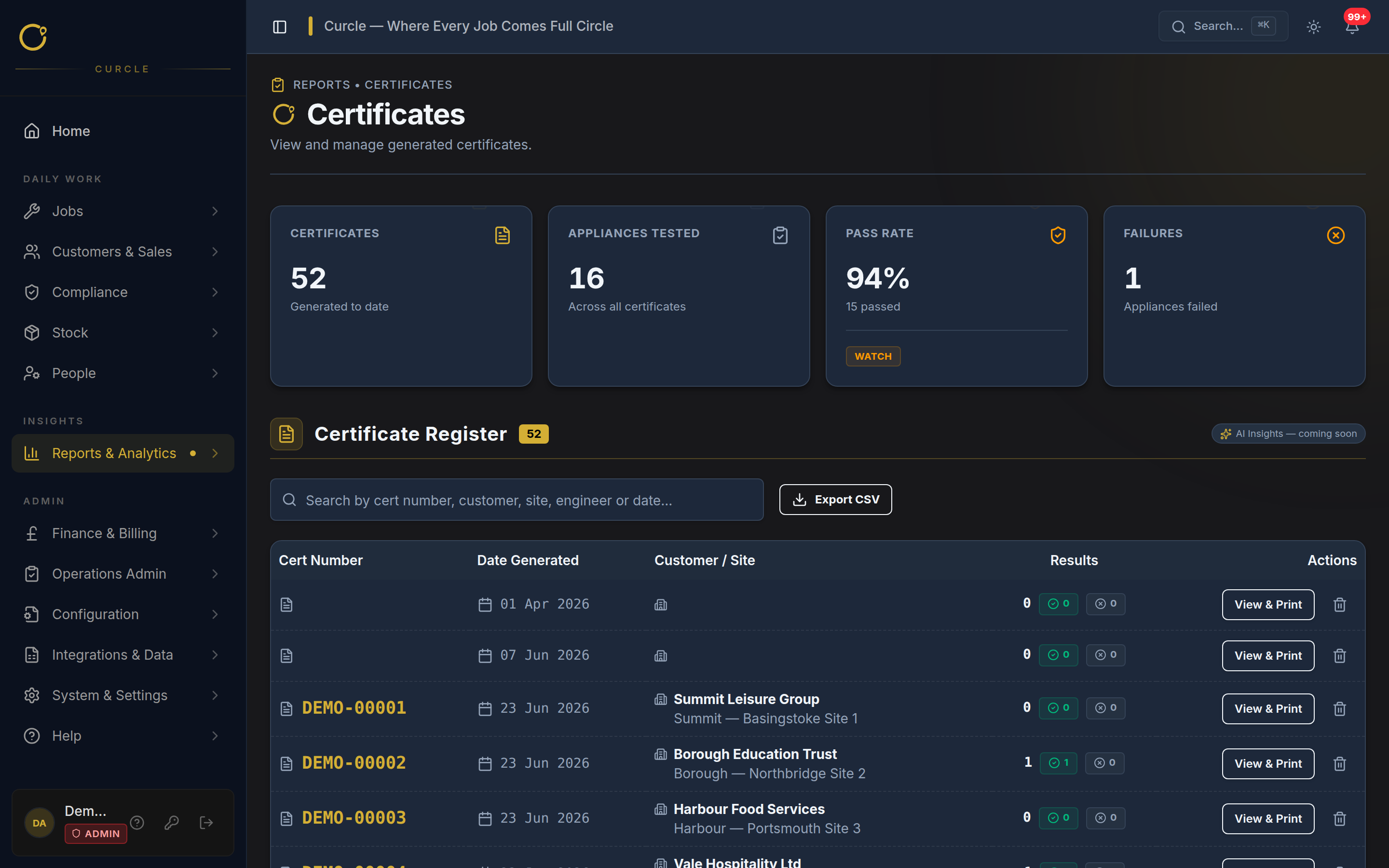Open certificate DEMO-00003
This screenshot has height=868, width=1389.
(354, 818)
